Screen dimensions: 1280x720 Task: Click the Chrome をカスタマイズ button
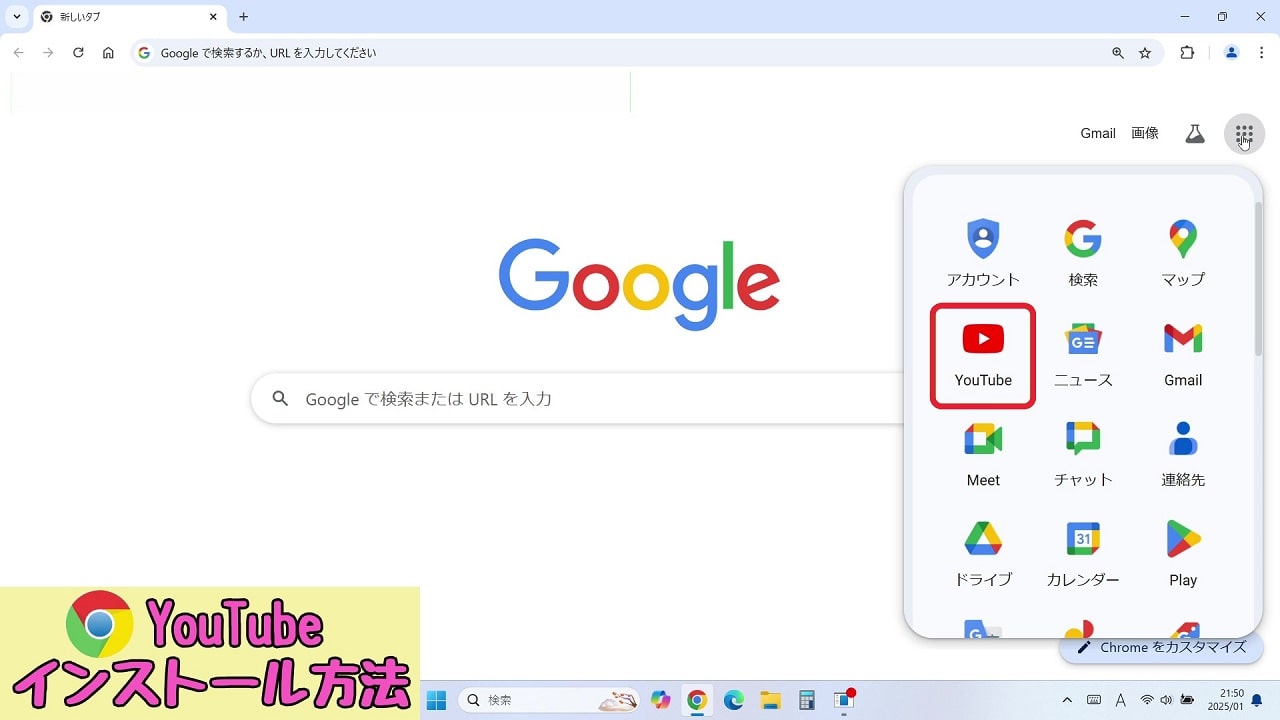[x=1161, y=647]
